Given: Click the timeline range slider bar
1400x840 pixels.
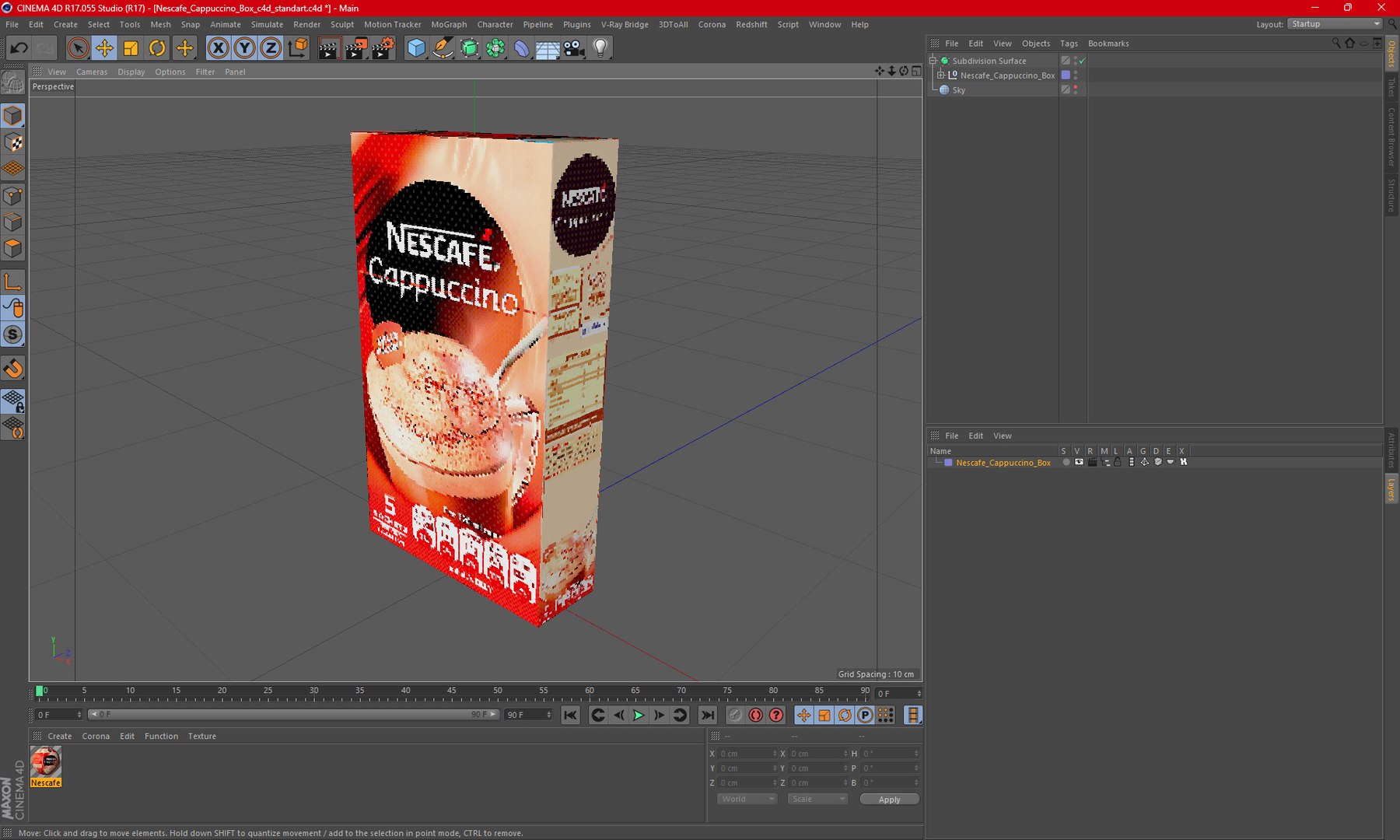Looking at the screenshot, I should click(x=294, y=714).
